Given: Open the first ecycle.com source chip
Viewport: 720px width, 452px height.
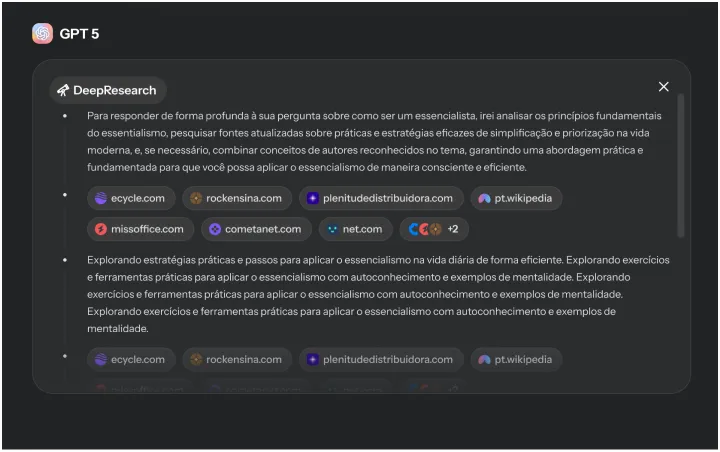Looking at the screenshot, I should [131, 198].
